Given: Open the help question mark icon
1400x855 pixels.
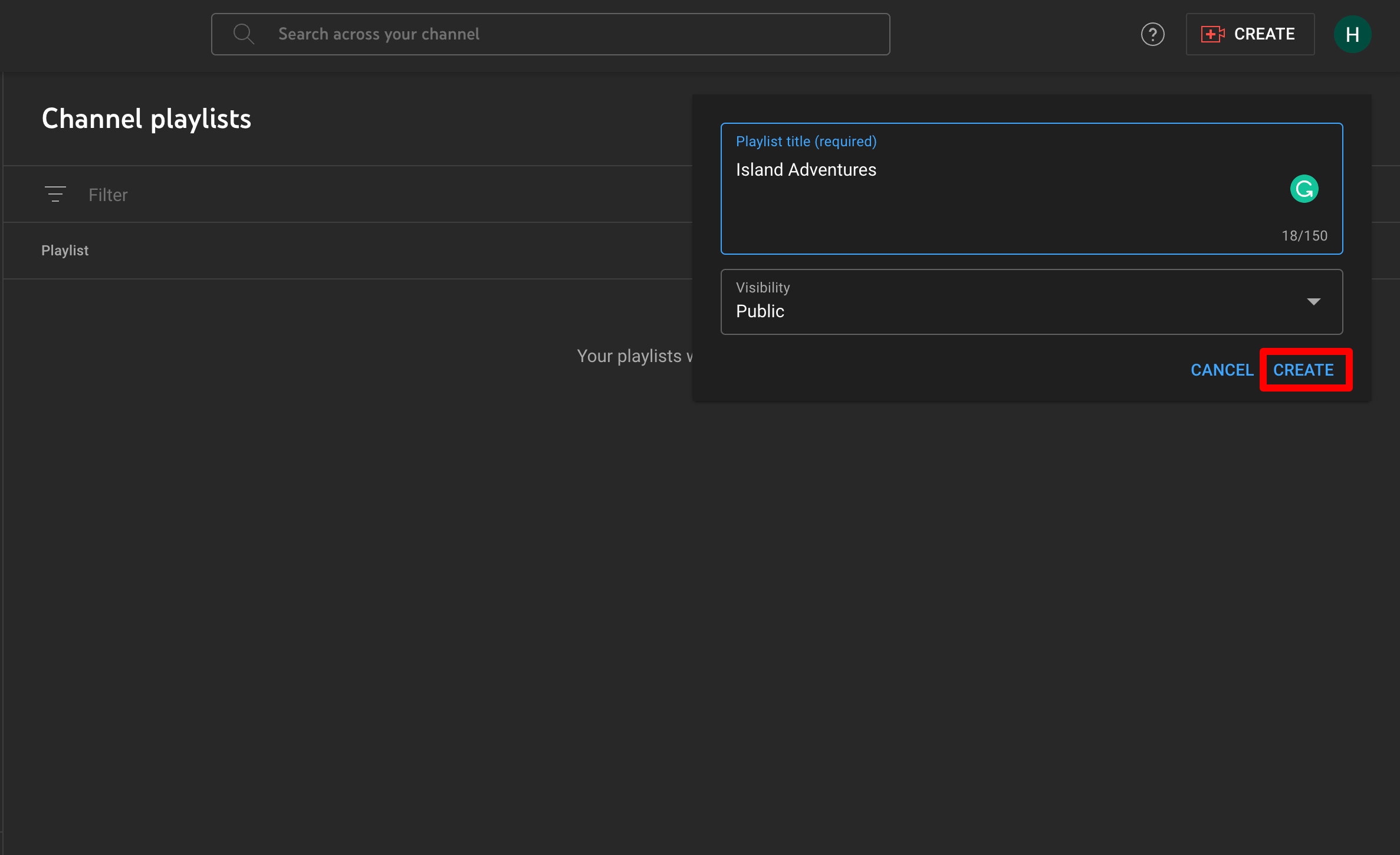Looking at the screenshot, I should (1152, 34).
